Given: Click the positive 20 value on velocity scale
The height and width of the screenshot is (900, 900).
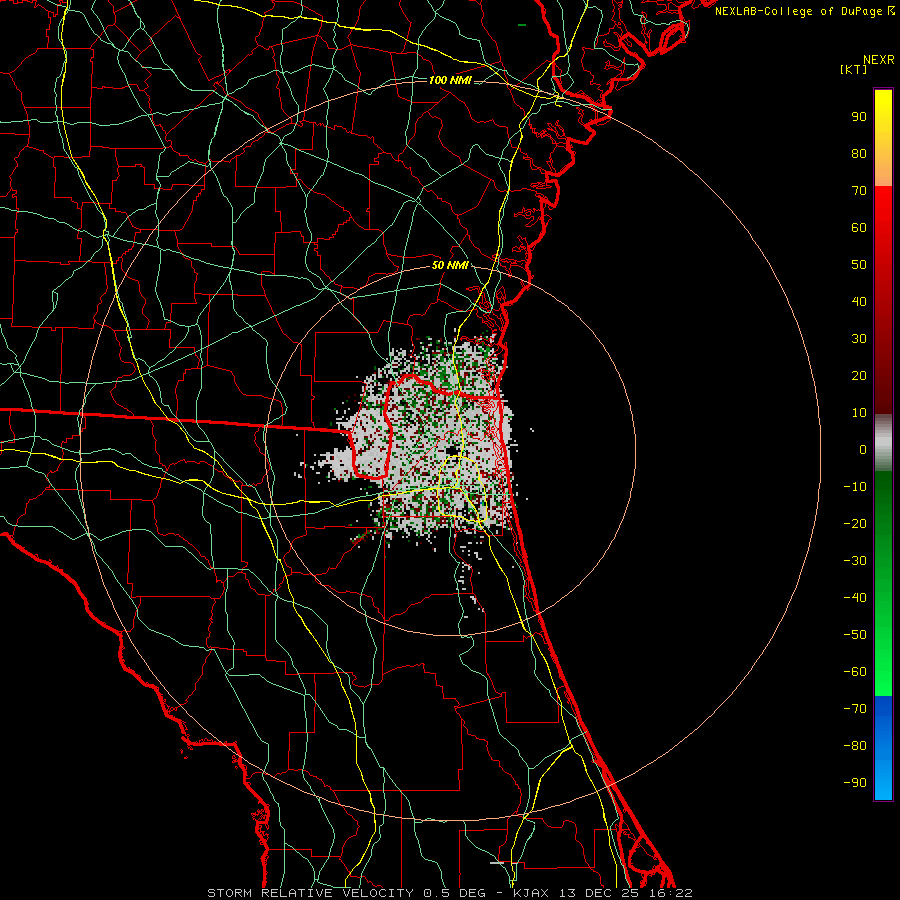Looking at the screenshot, I should pyautogui.click(x=859, y=376).
